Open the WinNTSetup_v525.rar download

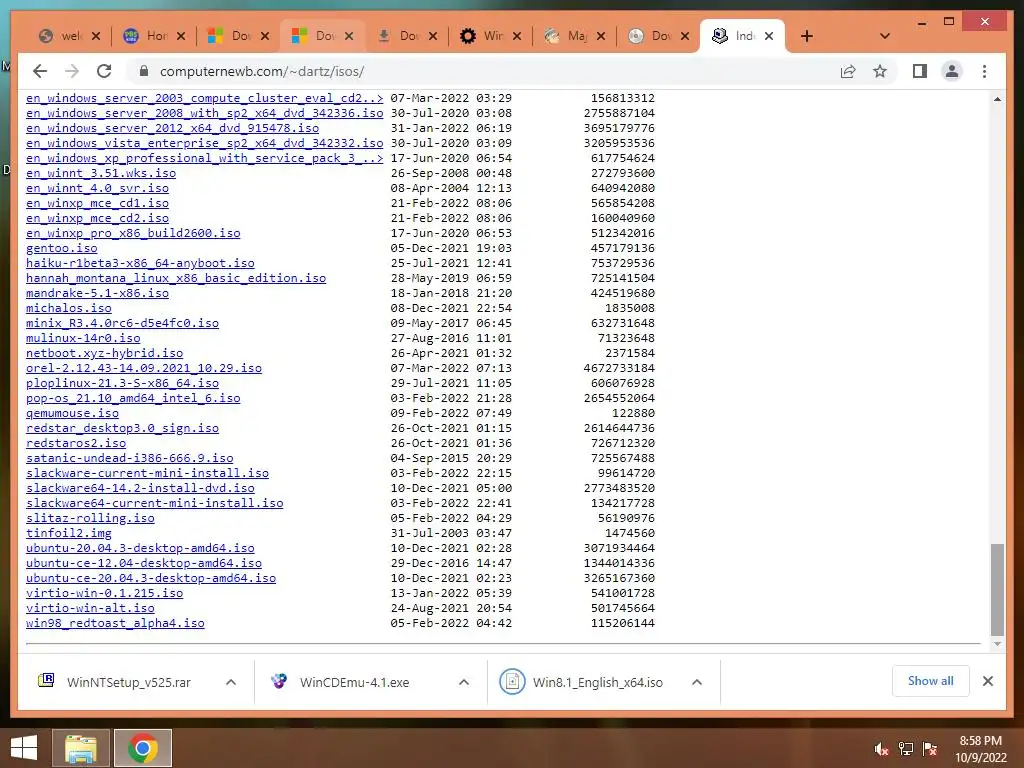click(129, 682)
